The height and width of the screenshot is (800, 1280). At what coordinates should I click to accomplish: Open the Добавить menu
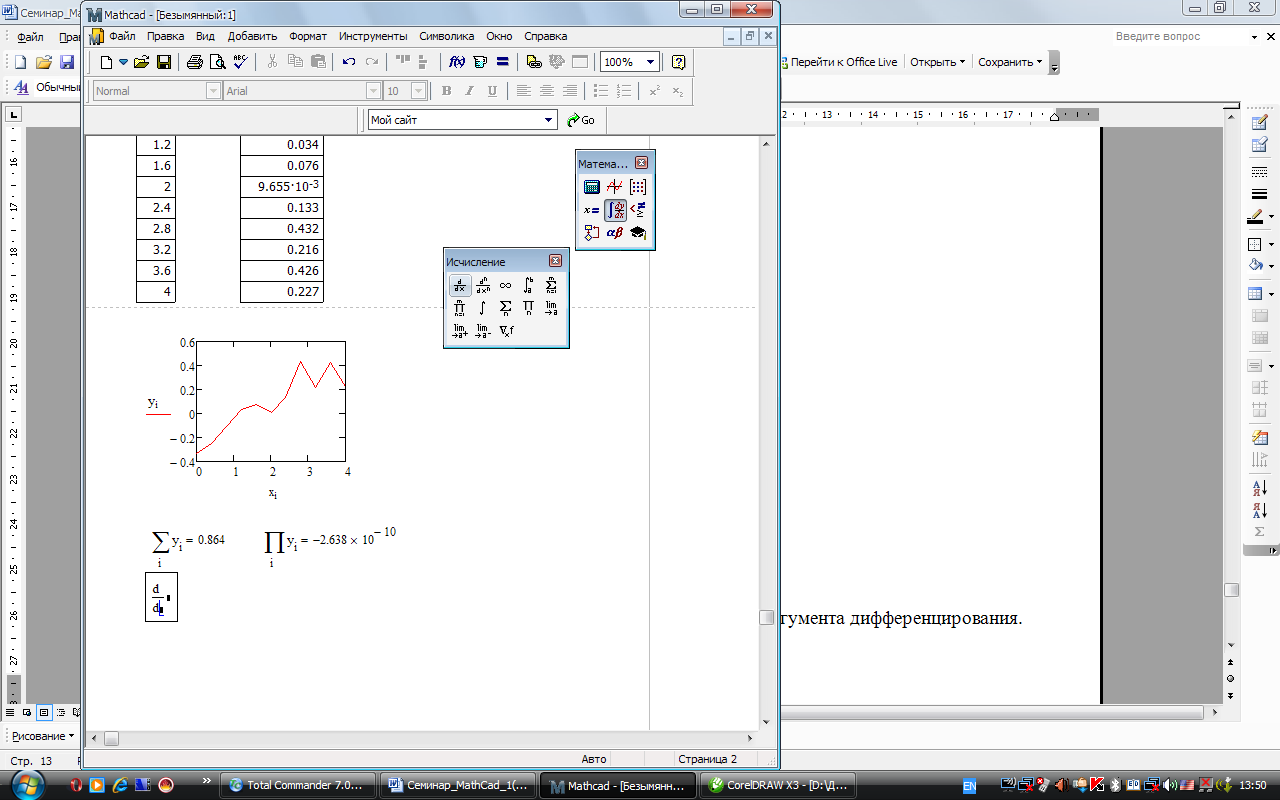tap(252, 36)
